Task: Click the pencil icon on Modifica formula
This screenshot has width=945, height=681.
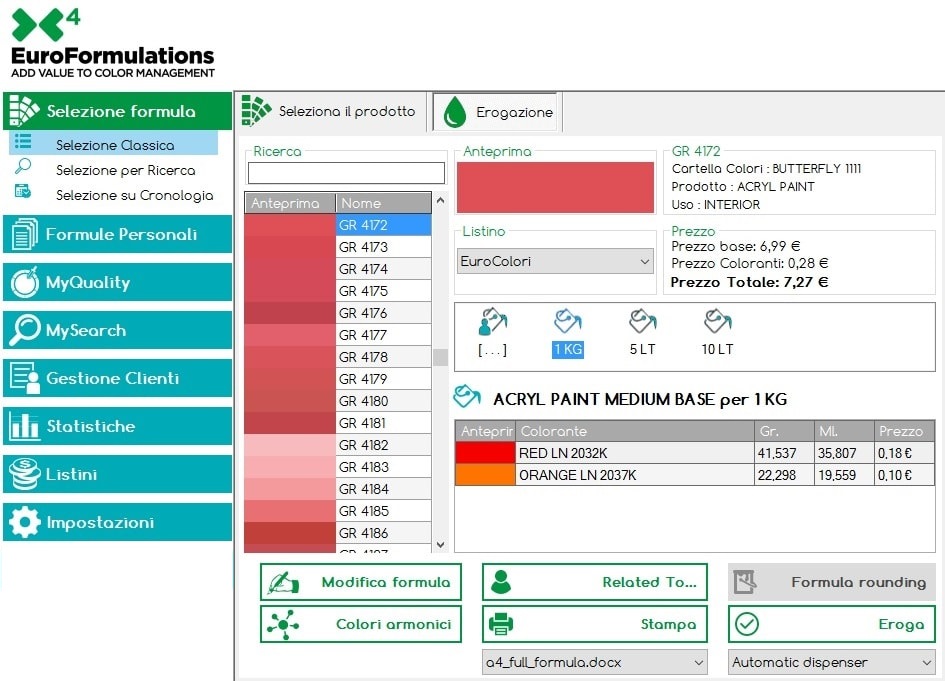Action: click(x=283, y=582)
